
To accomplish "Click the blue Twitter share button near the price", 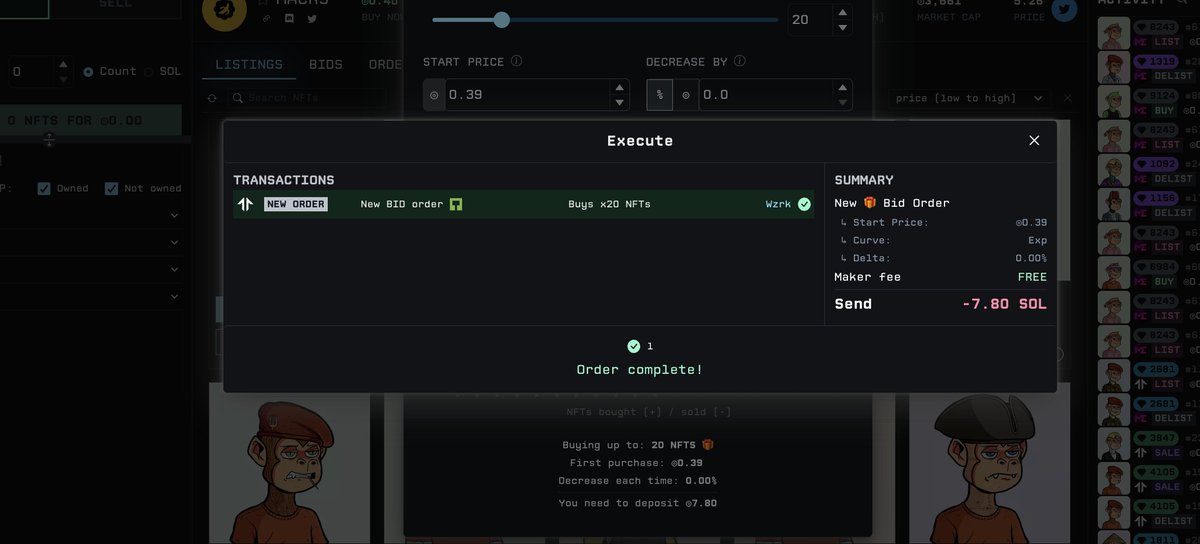I will click(x=1065, y=9).
